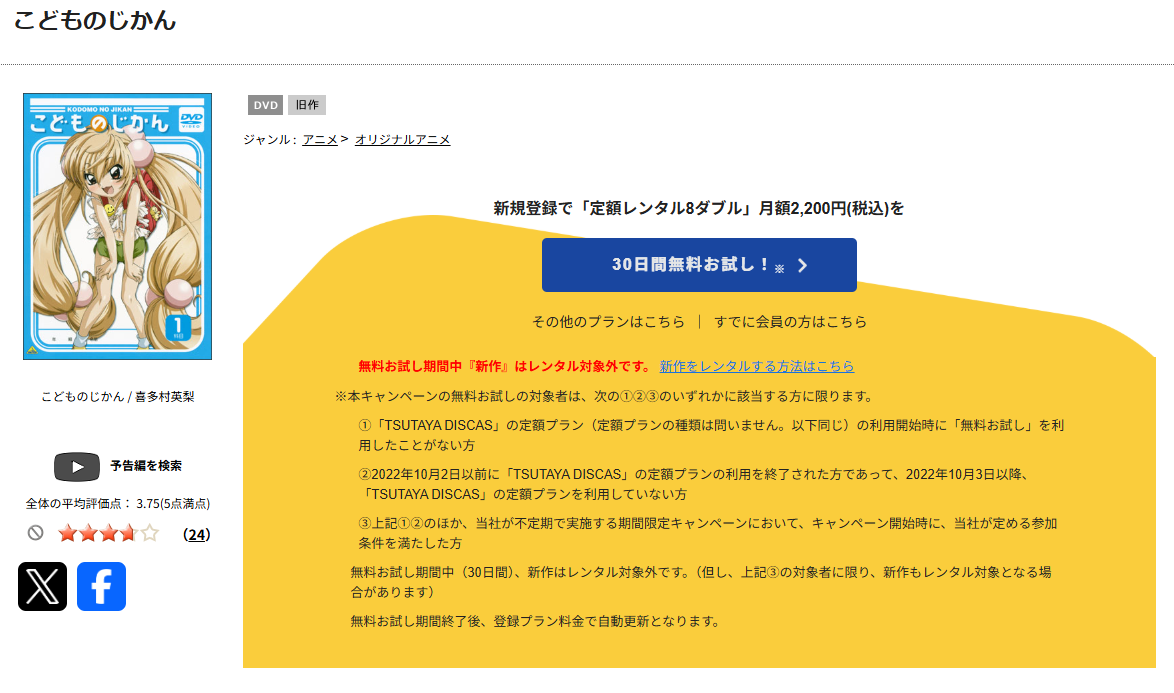Start the 30日間無料お試し trial button
Screen dimensions: 1174x693
coord(699,265)
